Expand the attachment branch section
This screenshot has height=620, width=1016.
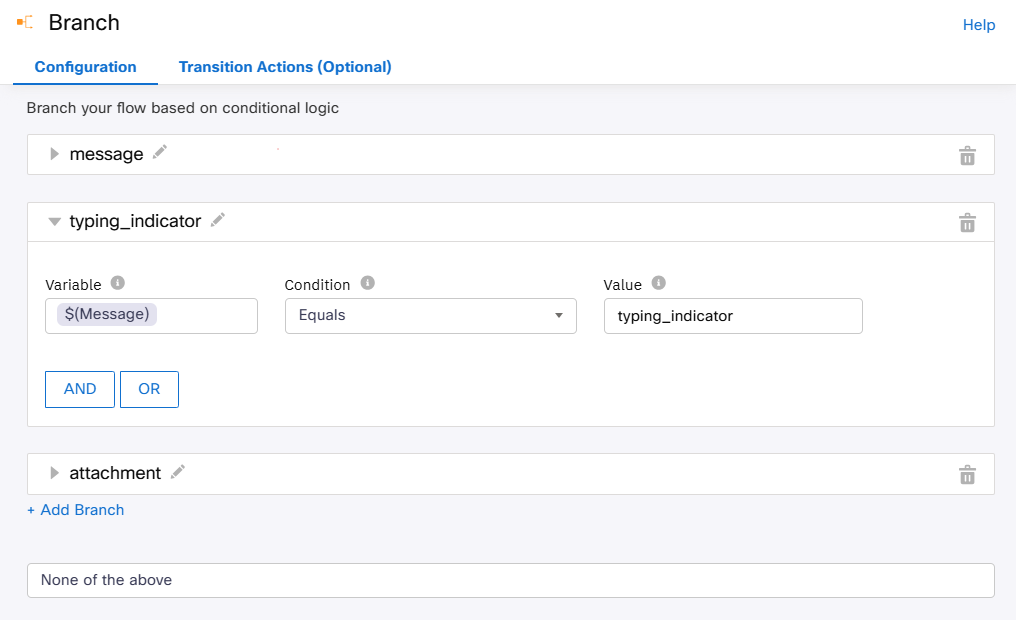(x=55, y=473)
